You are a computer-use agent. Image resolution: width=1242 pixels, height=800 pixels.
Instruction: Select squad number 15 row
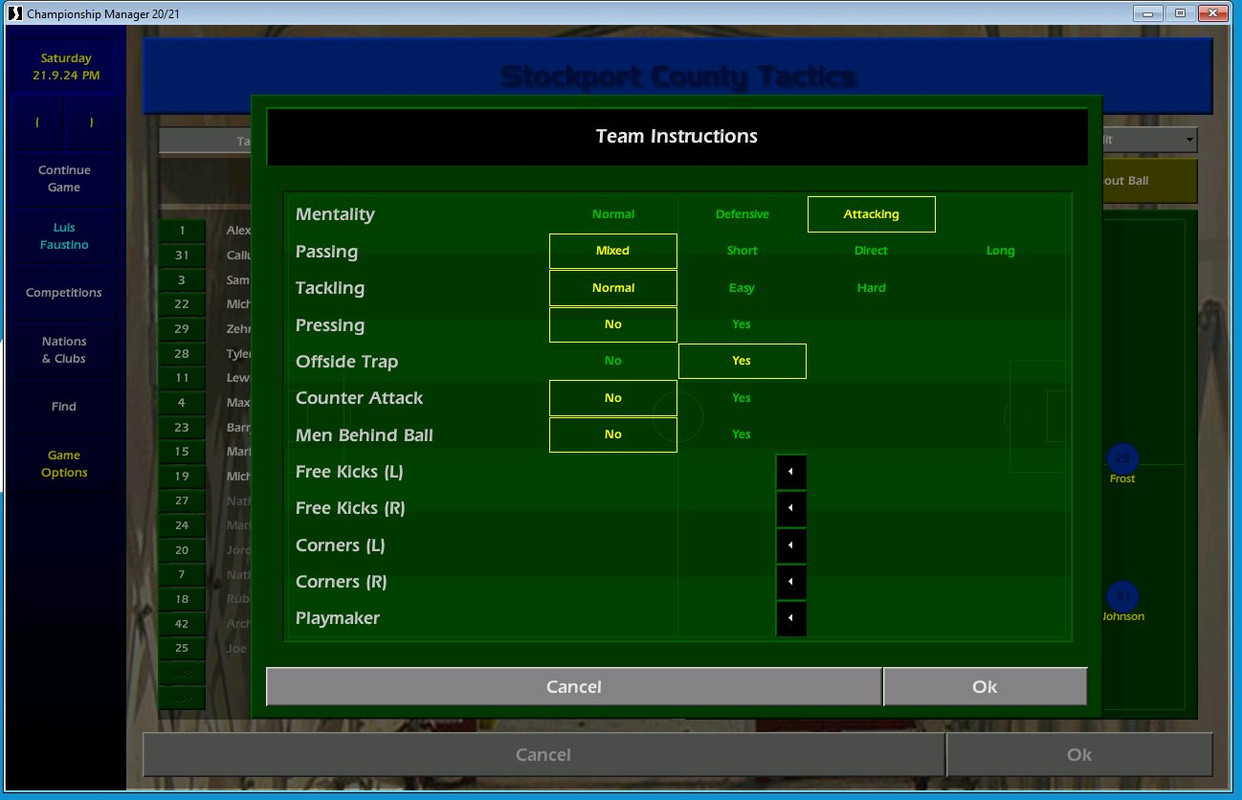click(182, 452)
